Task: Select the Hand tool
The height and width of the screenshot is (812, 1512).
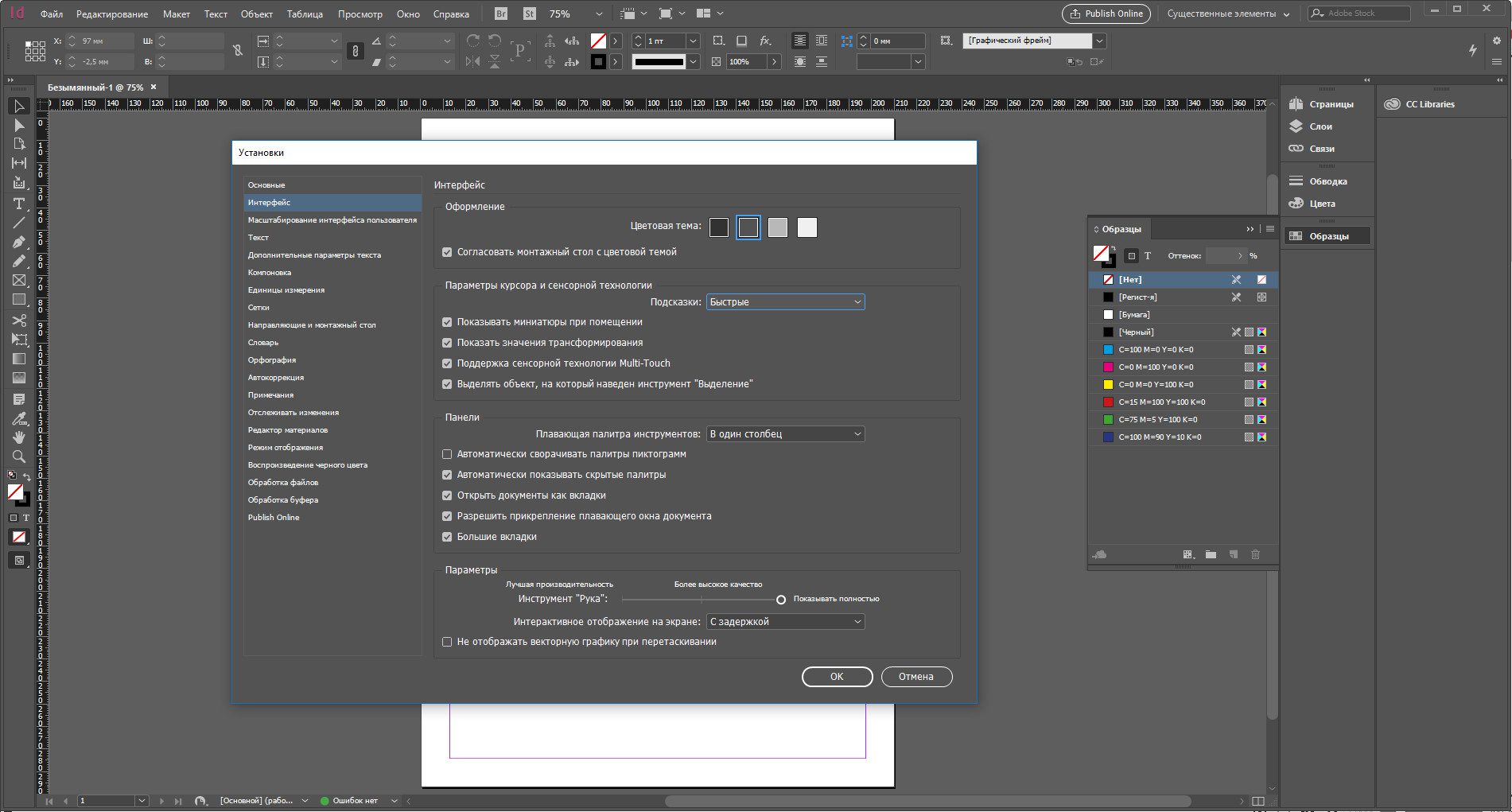Action: (x=19, y=437)
